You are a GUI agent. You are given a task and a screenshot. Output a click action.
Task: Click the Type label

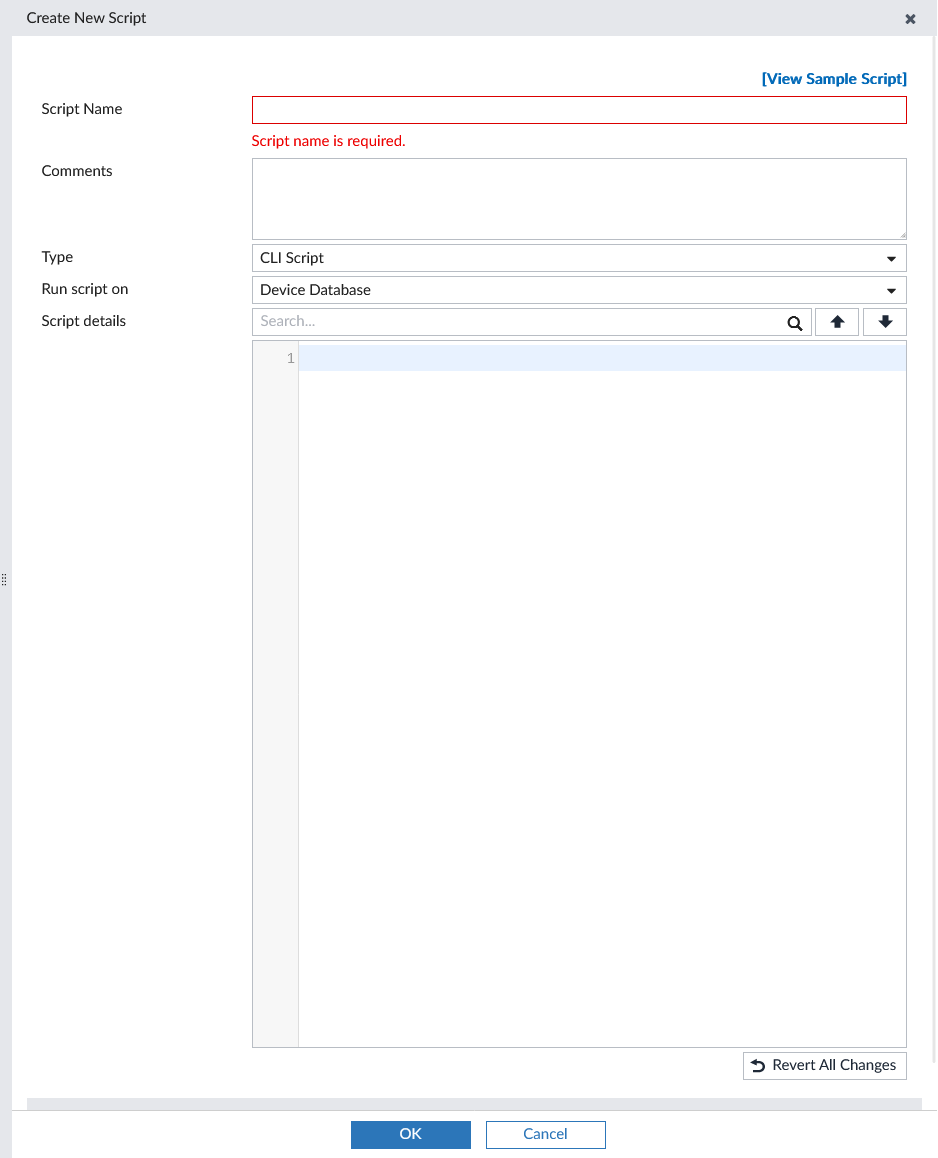[x=57, y=257]
